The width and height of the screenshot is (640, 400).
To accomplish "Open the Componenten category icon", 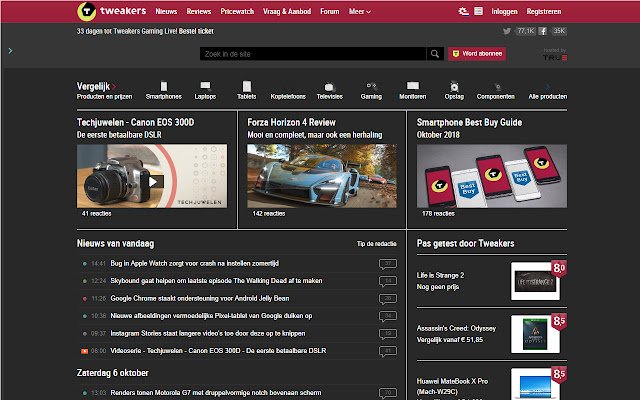I will (x=497, y=87).
